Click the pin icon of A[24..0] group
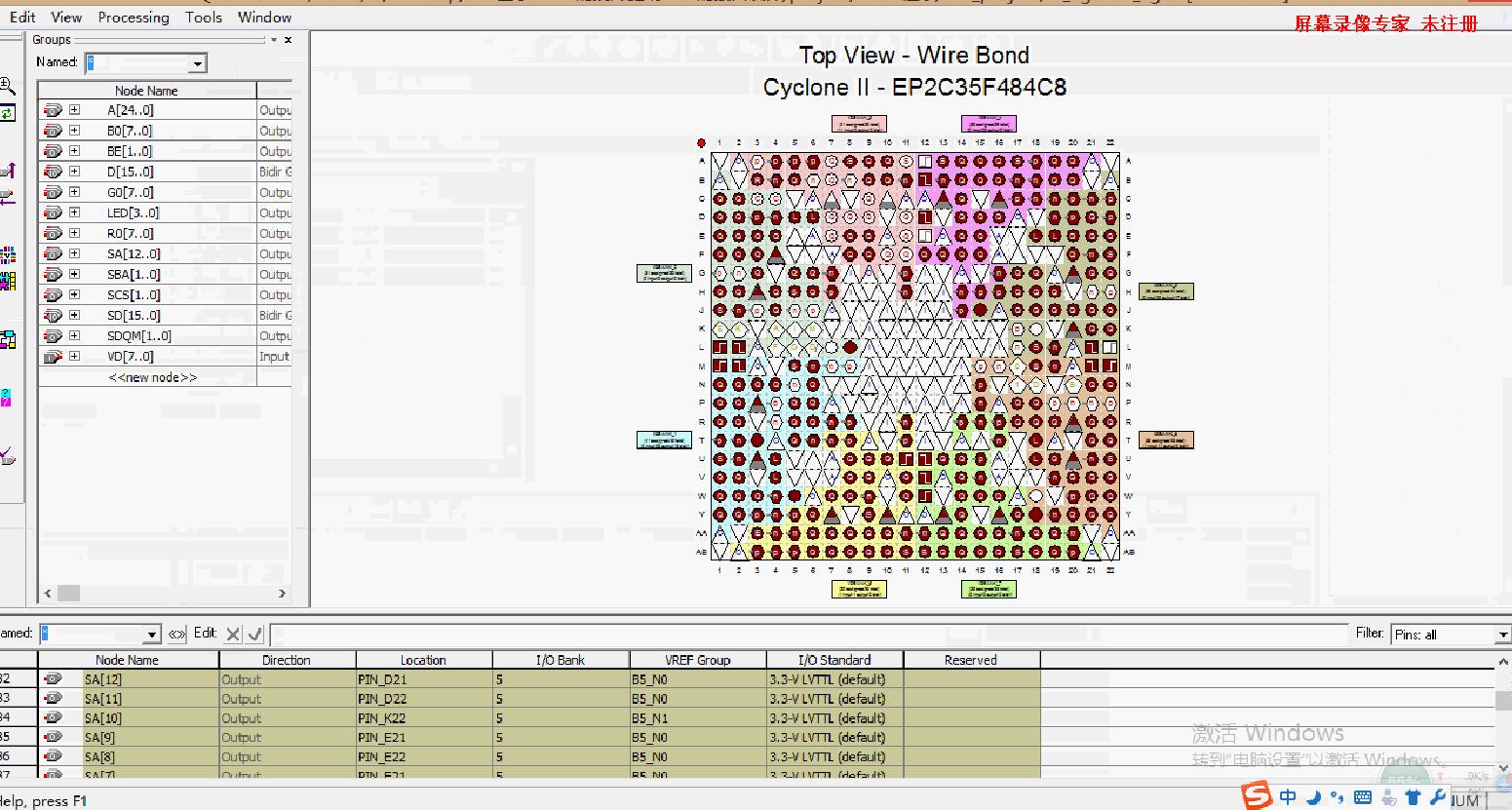 53,110
